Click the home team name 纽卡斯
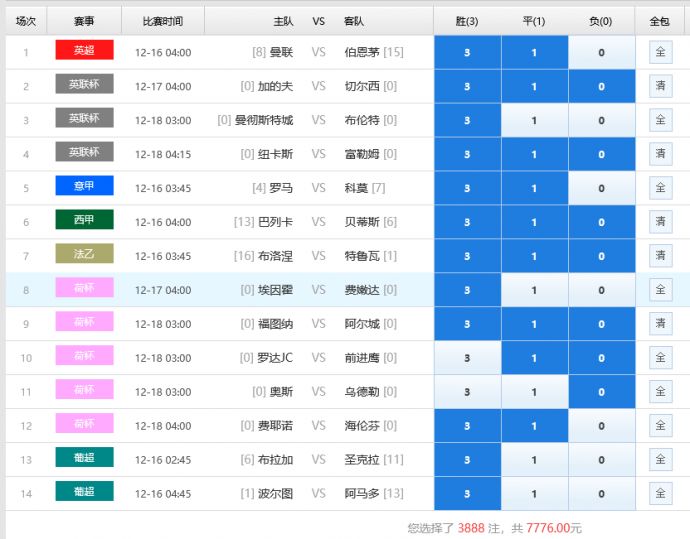This screenshot has height=539, width=690. click(275, 154)
